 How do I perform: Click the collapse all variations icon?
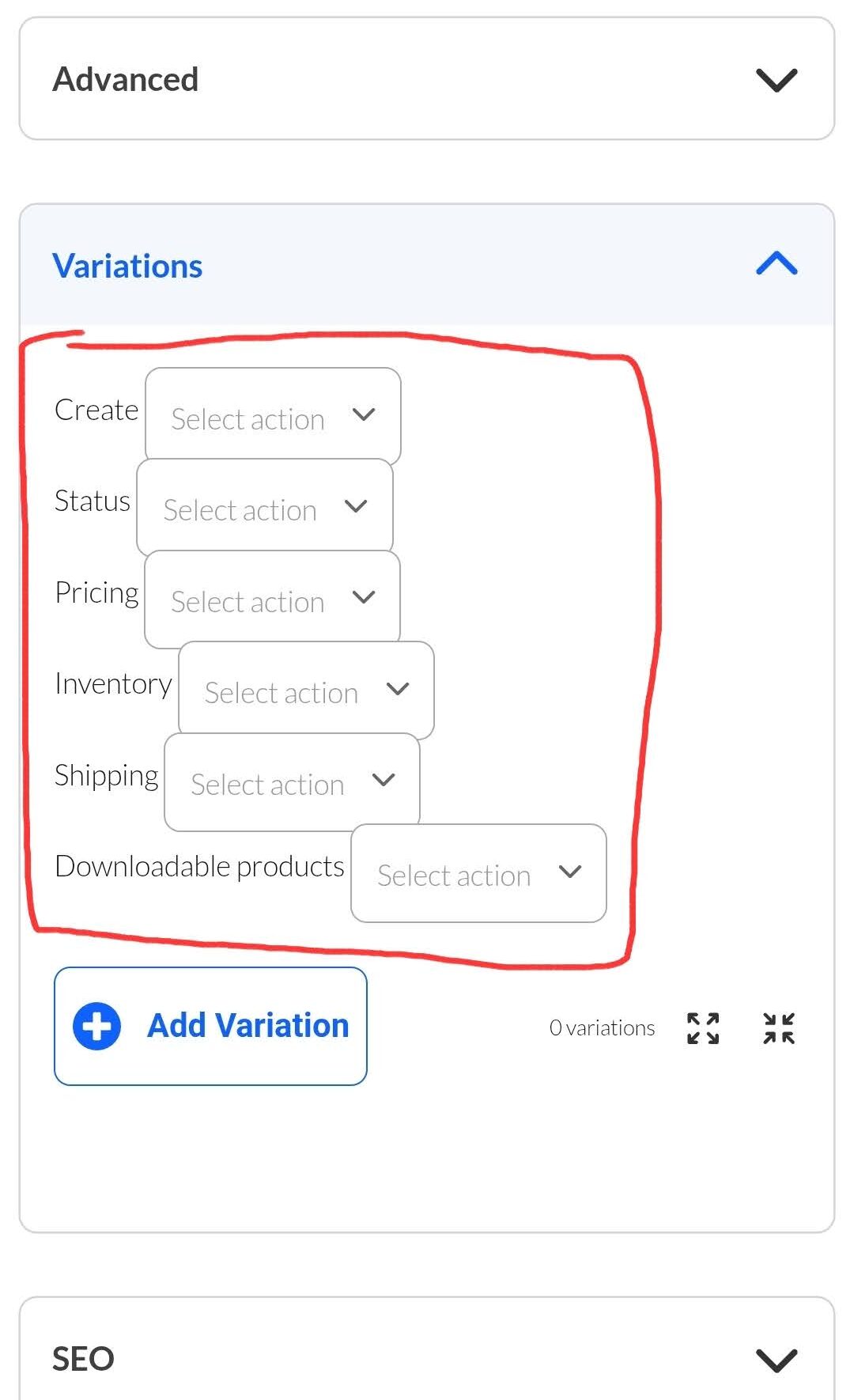tap(779, 1028)
